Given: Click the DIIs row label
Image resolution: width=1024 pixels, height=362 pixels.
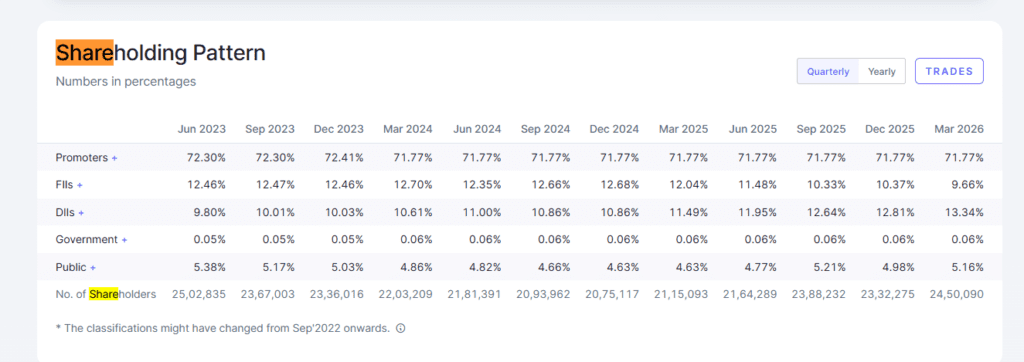Looking at the screenshot, I should tap(65, 213).
